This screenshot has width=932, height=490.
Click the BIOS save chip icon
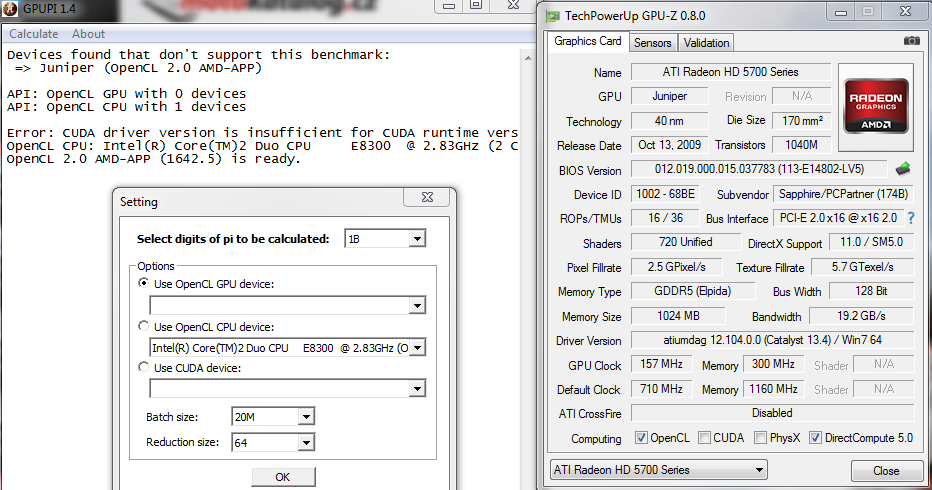(x=904, y=169)
